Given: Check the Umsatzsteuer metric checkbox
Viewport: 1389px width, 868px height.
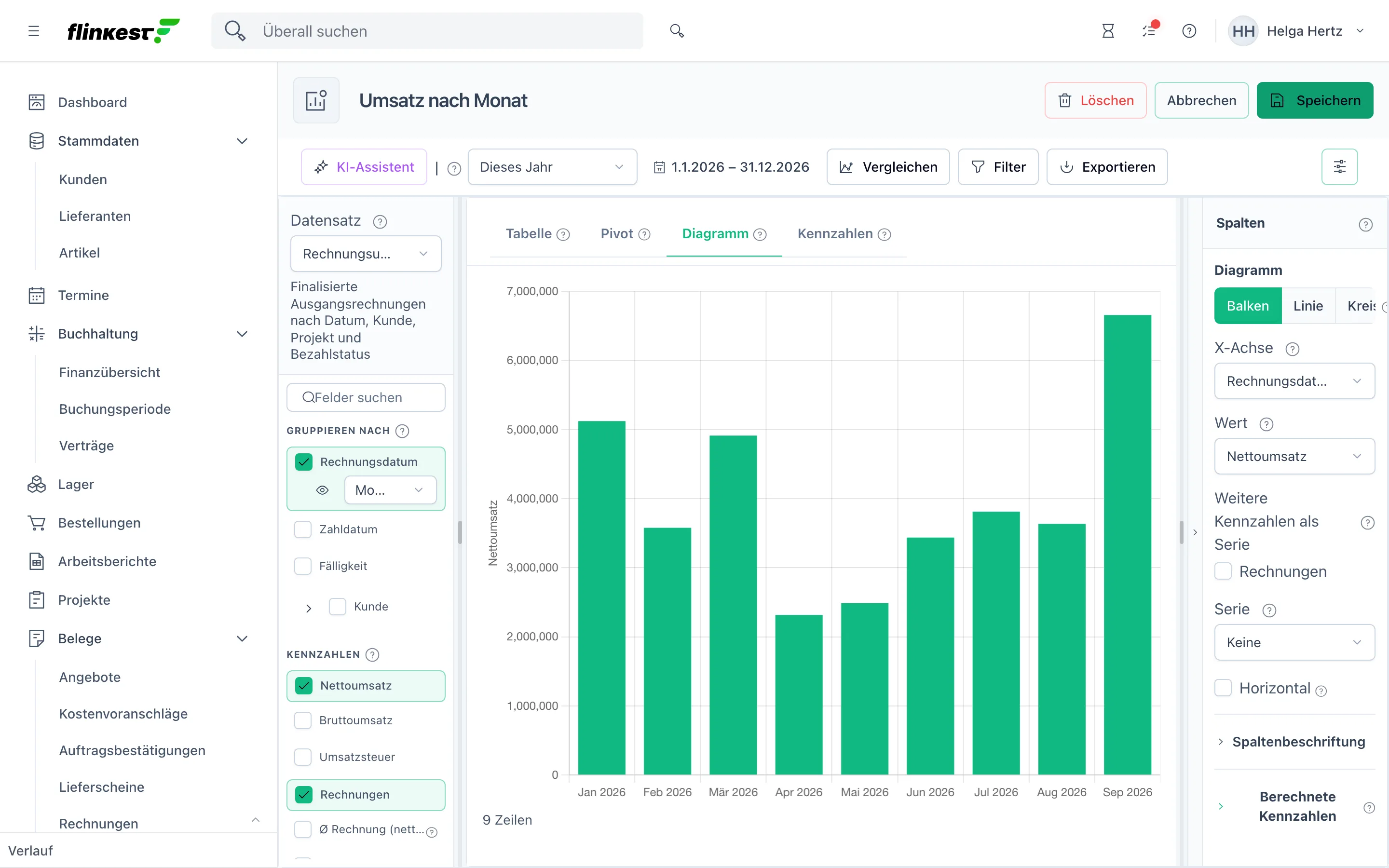Looking at the screenshot, I should (303, 757).
